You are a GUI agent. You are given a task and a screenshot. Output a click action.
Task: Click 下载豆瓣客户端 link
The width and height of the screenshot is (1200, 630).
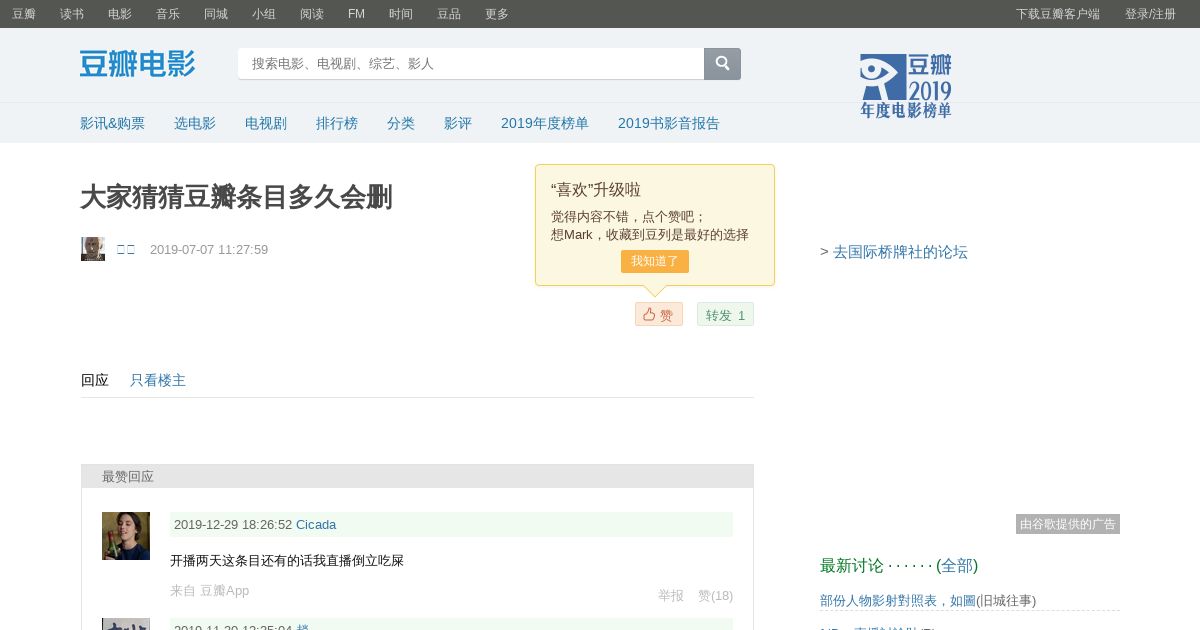1058,14
